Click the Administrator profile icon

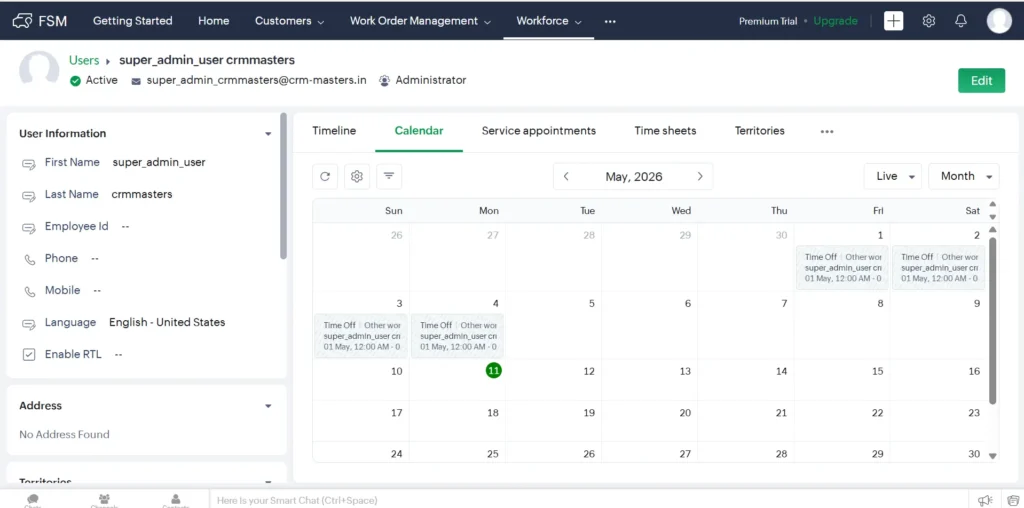tap(385, 81)
